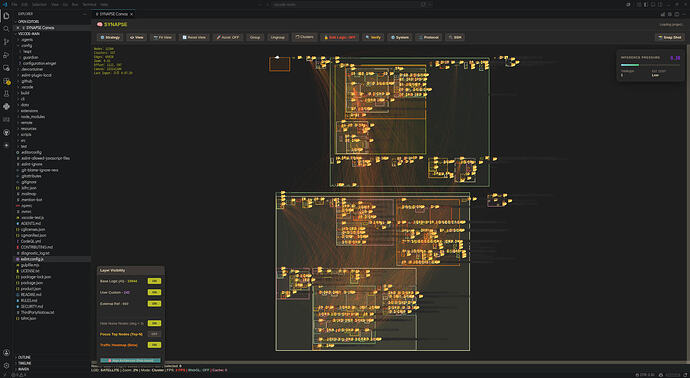Screen dimensions: 690x378
Task: Open the Edit menu
Action: [x=26, y=4]
